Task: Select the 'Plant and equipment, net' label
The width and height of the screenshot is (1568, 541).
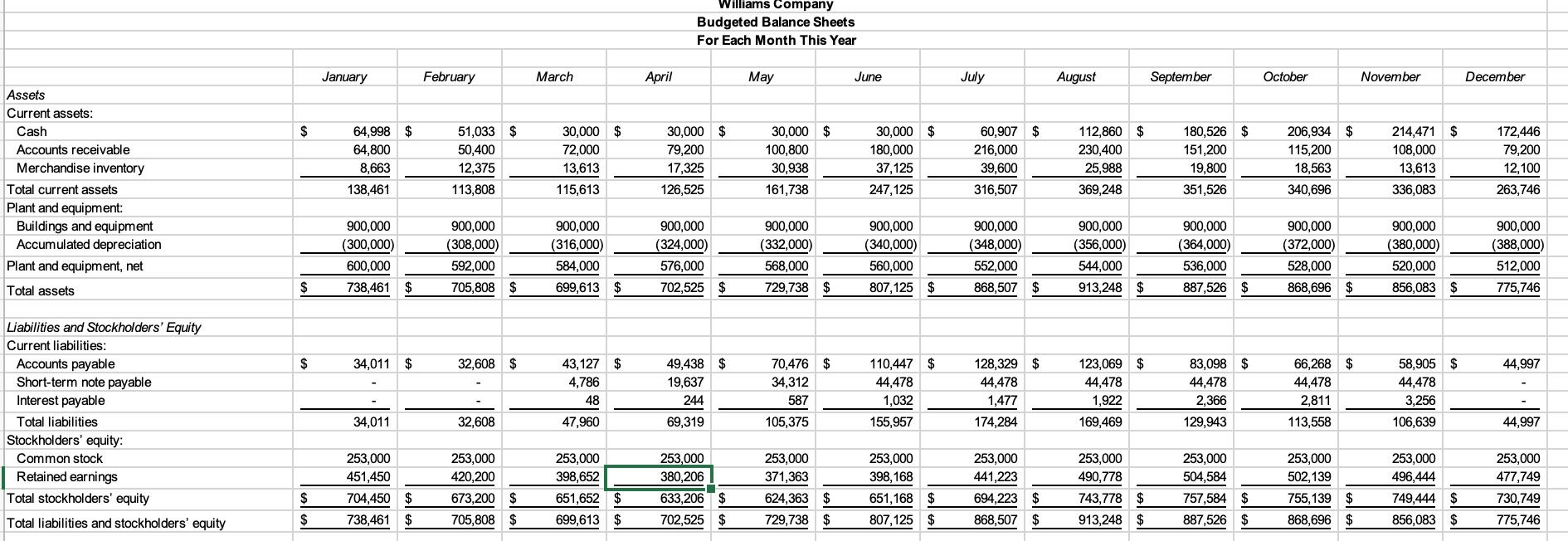Action: [x=75, y=266]
